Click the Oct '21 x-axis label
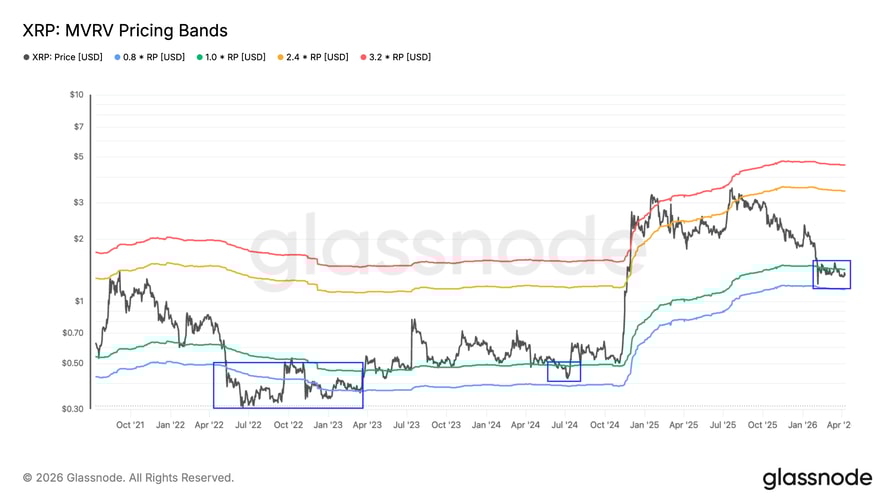This screenshot has height=504, width=896. (x=130, y=425)
